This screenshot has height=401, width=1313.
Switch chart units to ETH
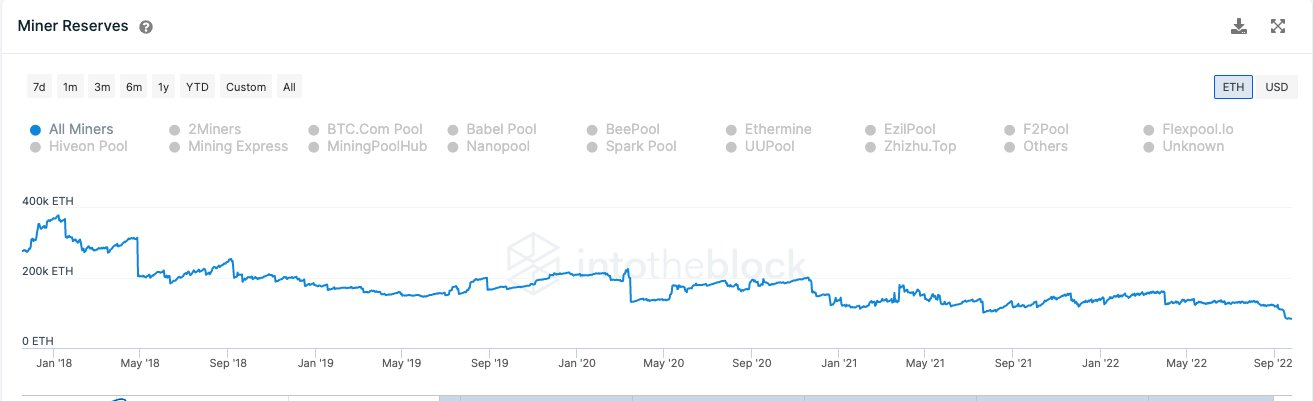click(1233, 87)
